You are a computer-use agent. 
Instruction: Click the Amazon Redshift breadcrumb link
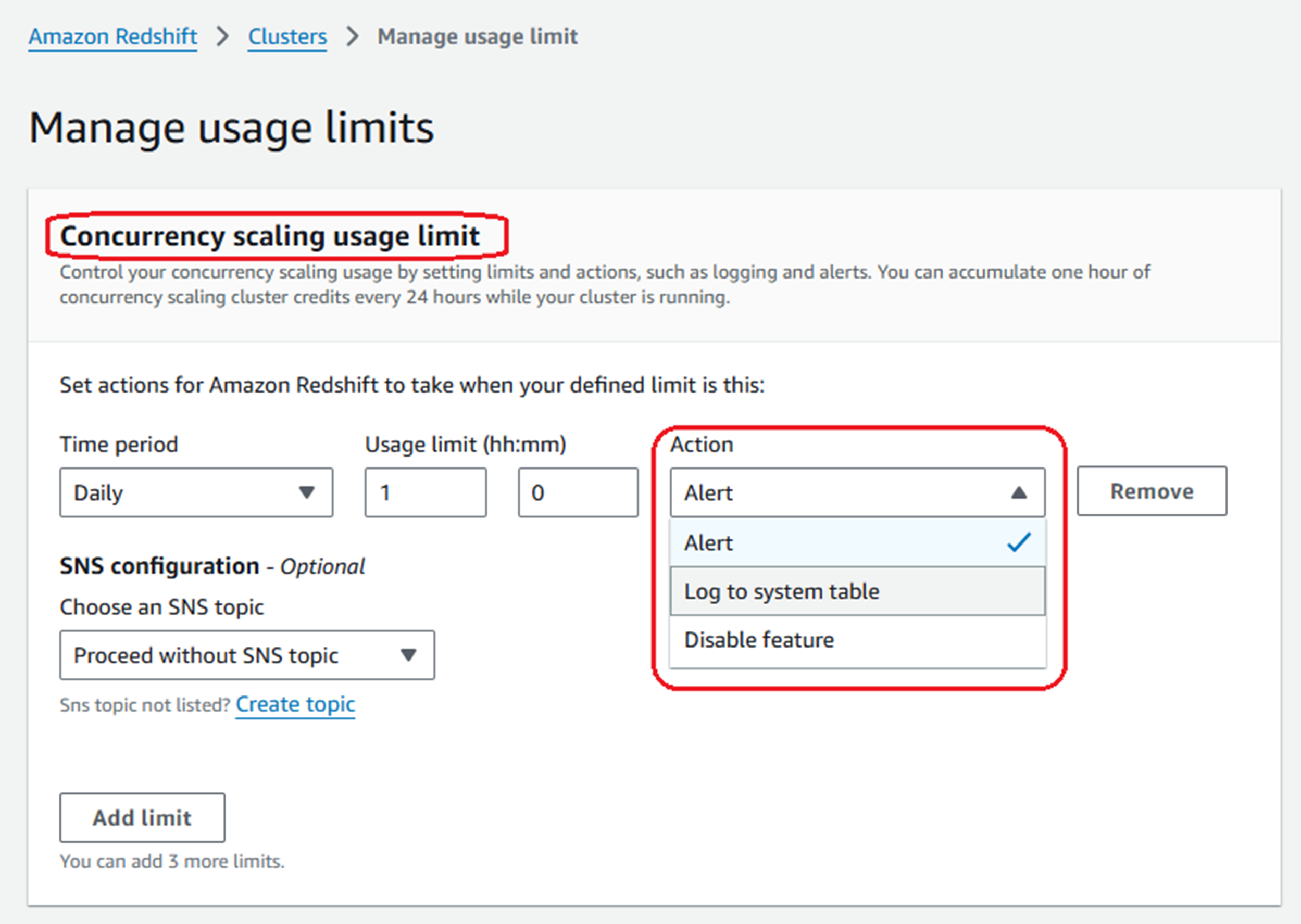coord(112,36)
